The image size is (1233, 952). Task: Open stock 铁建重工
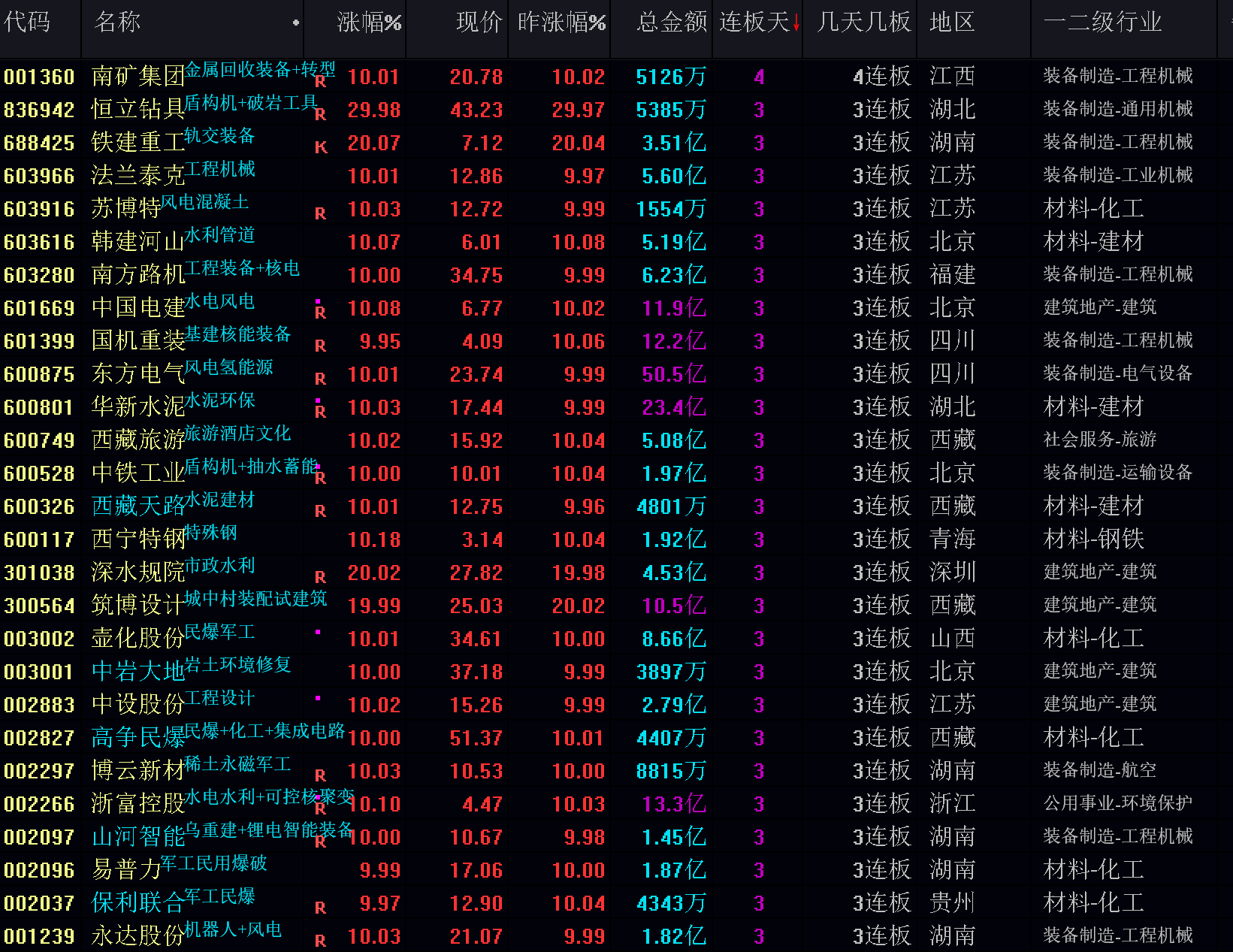(x=138, y=143)
